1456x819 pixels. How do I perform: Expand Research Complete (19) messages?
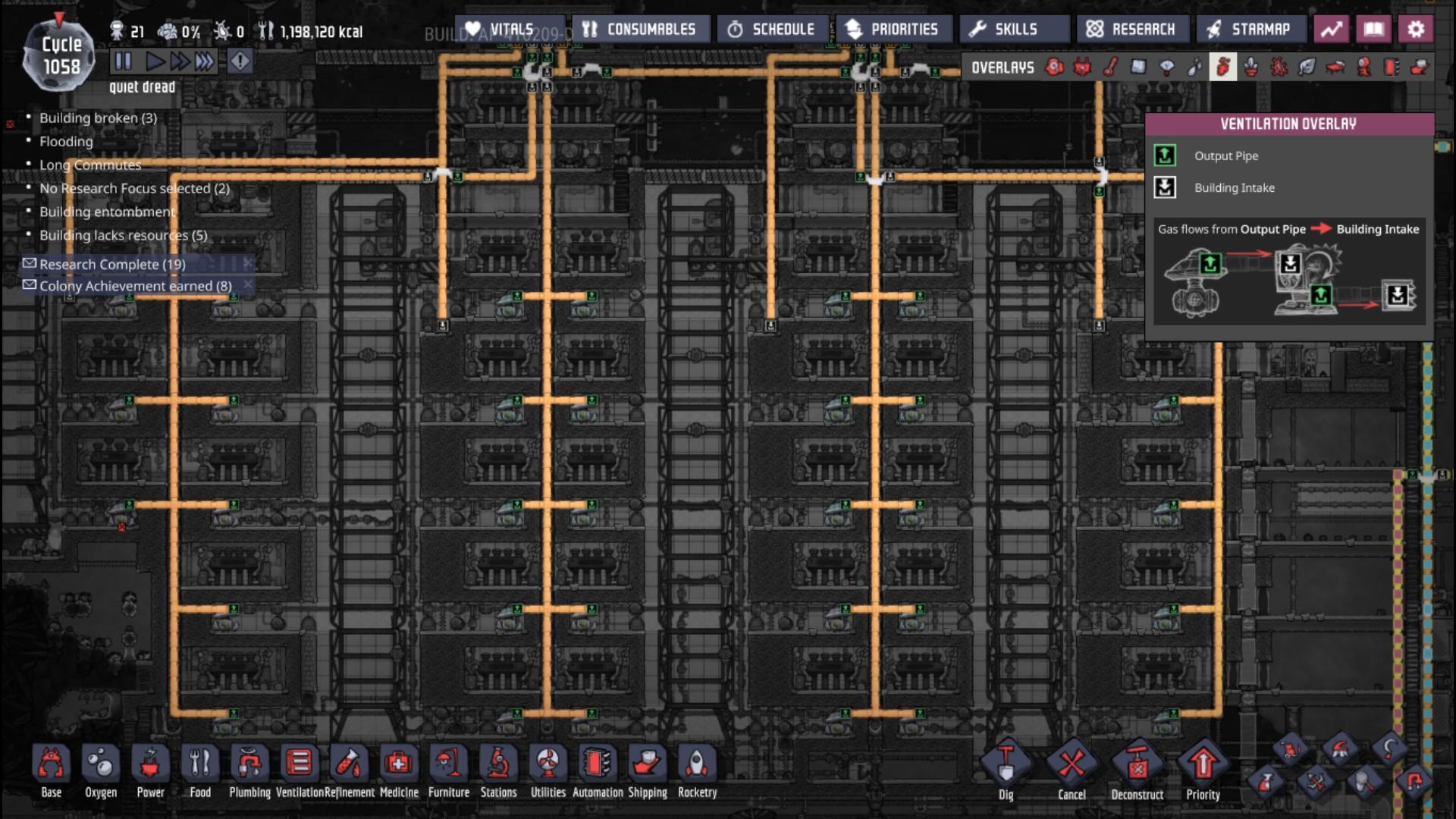pos(112,264)
